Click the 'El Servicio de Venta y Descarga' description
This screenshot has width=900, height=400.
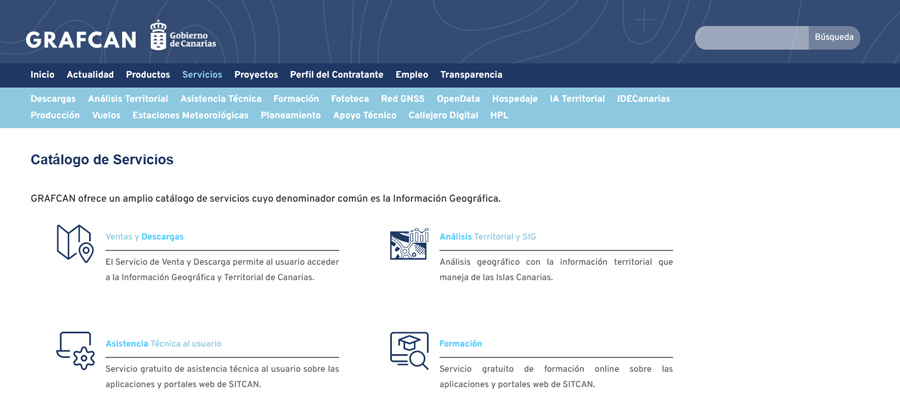[x=222, y=270]
